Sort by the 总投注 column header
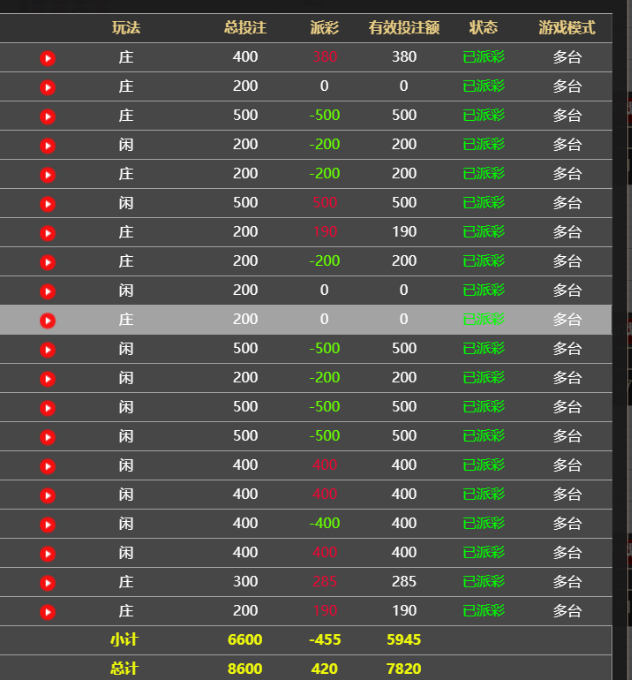This screenshot has width=632, height=680. (x=245, y=28)
